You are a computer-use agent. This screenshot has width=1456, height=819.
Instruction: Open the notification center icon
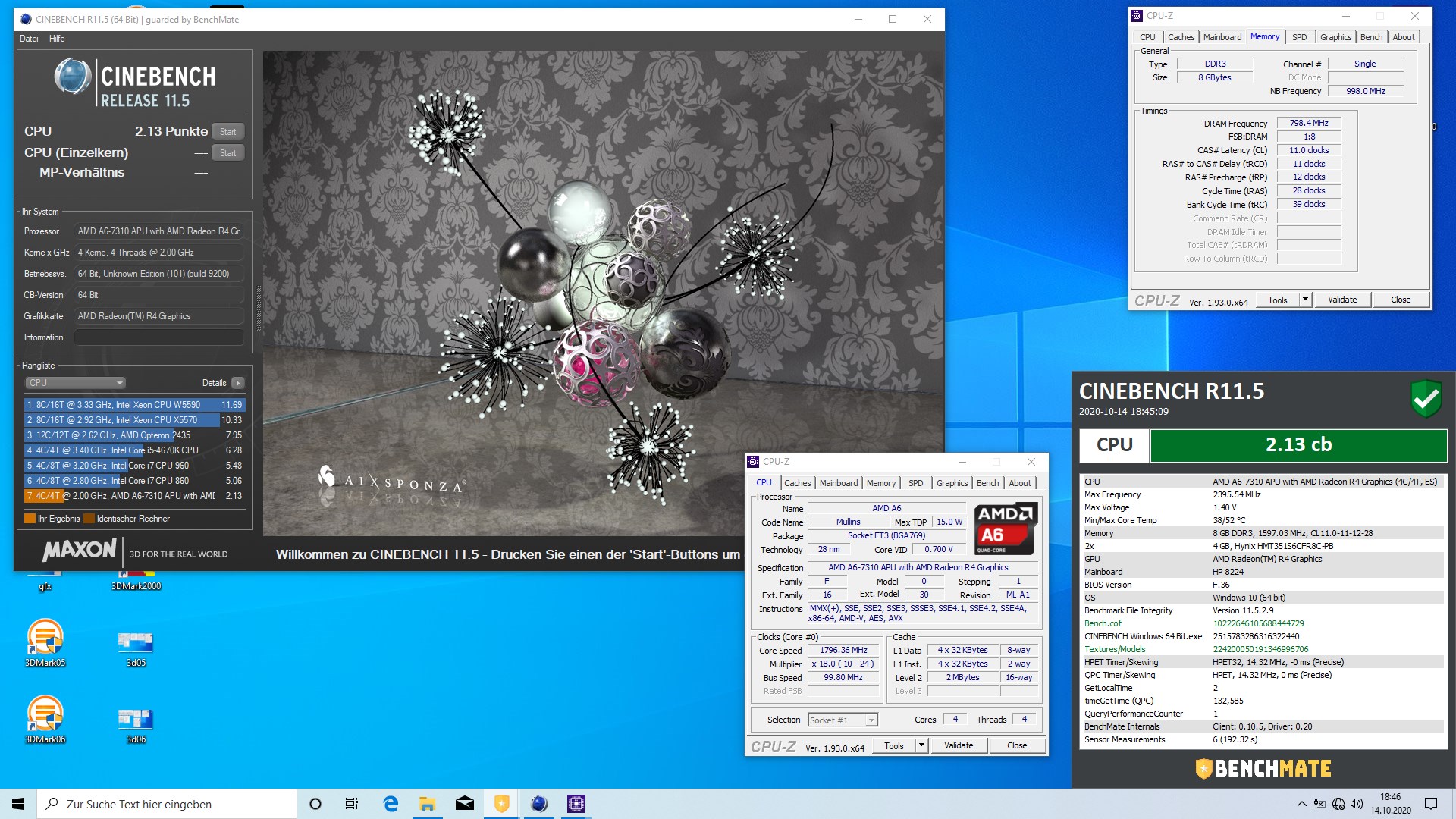coord(1431,804)
